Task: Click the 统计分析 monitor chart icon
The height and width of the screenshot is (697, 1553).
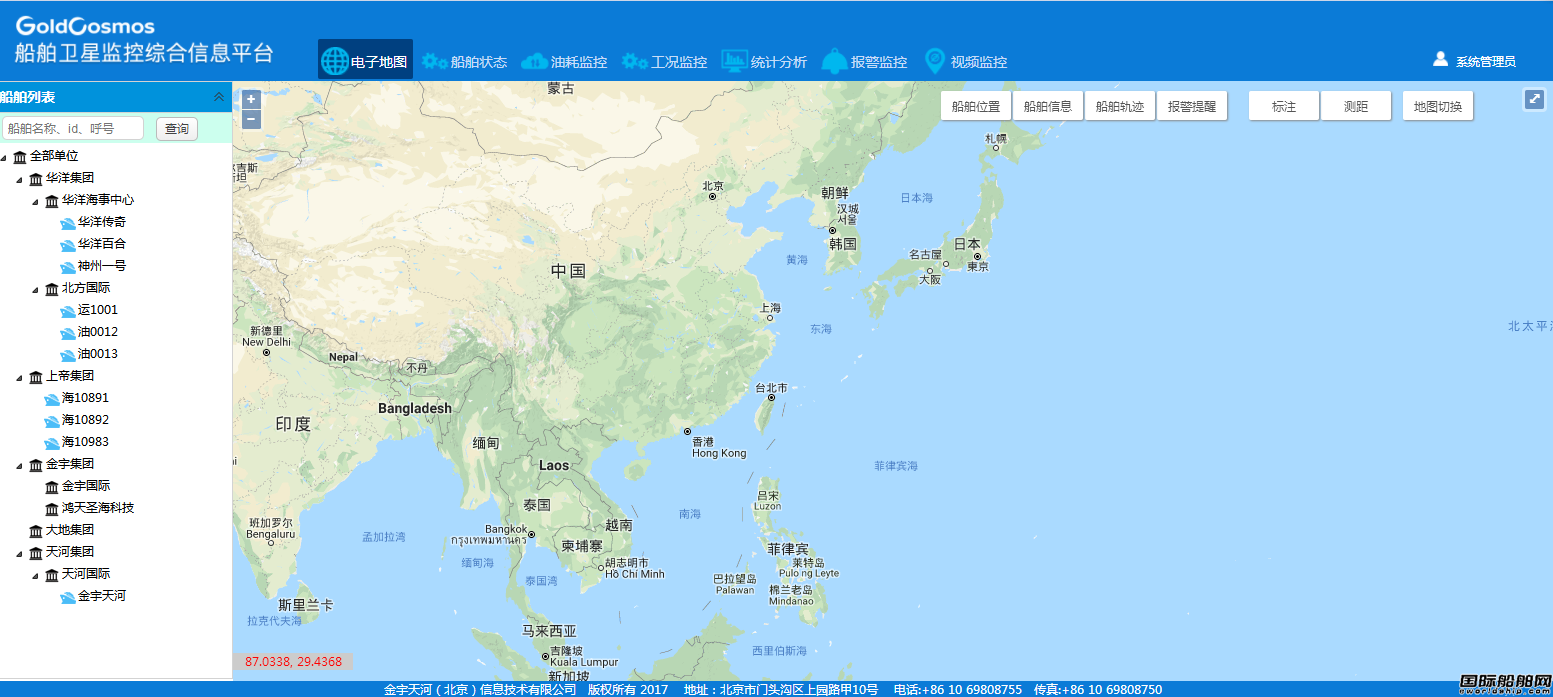Action: 735,61
